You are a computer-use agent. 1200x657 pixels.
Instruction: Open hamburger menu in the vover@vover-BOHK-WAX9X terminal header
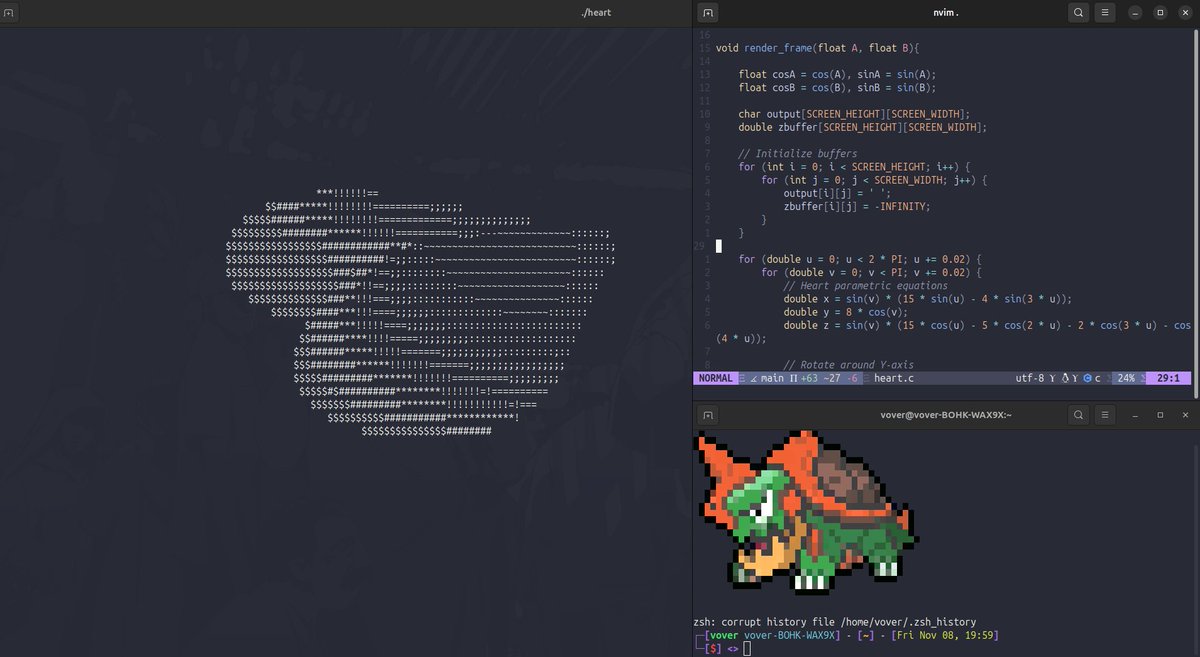click(x=1105, y=414)
